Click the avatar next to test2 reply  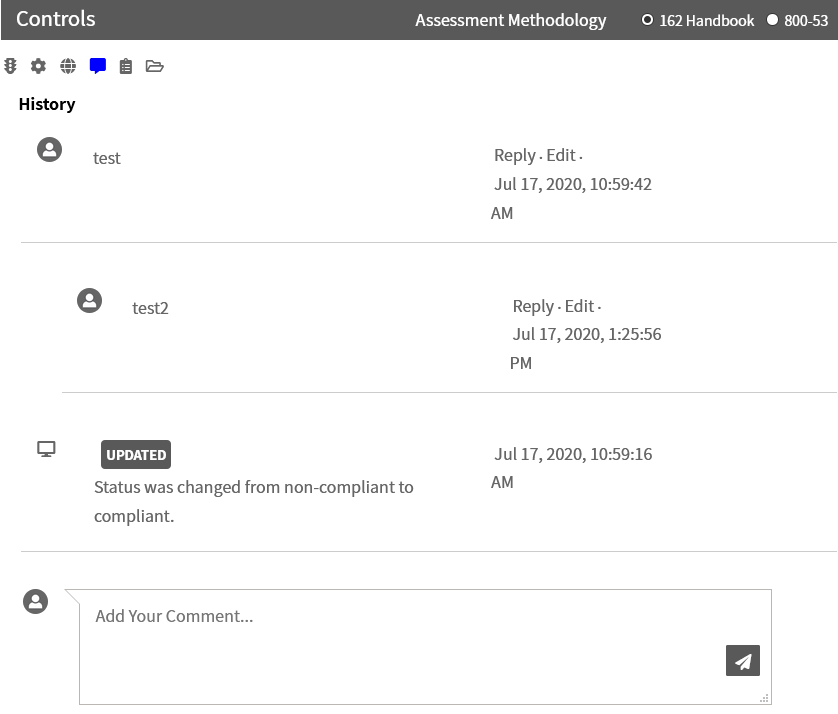(90, 300)
